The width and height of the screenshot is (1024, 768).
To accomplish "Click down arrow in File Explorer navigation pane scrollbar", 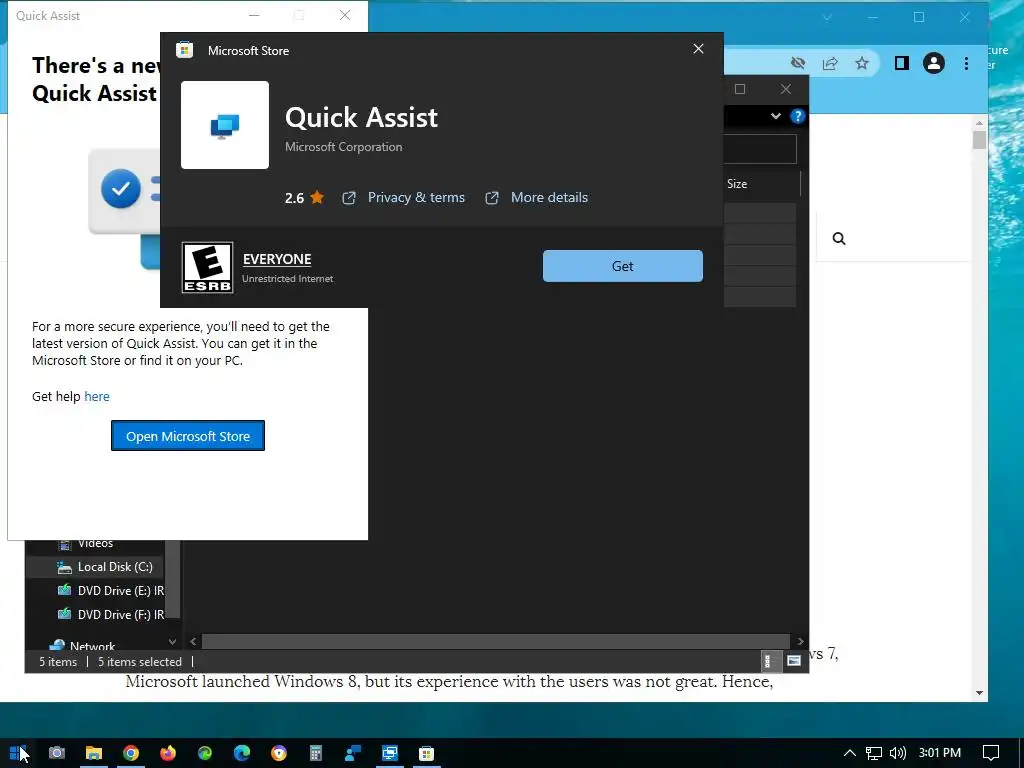I will (172, 641).
